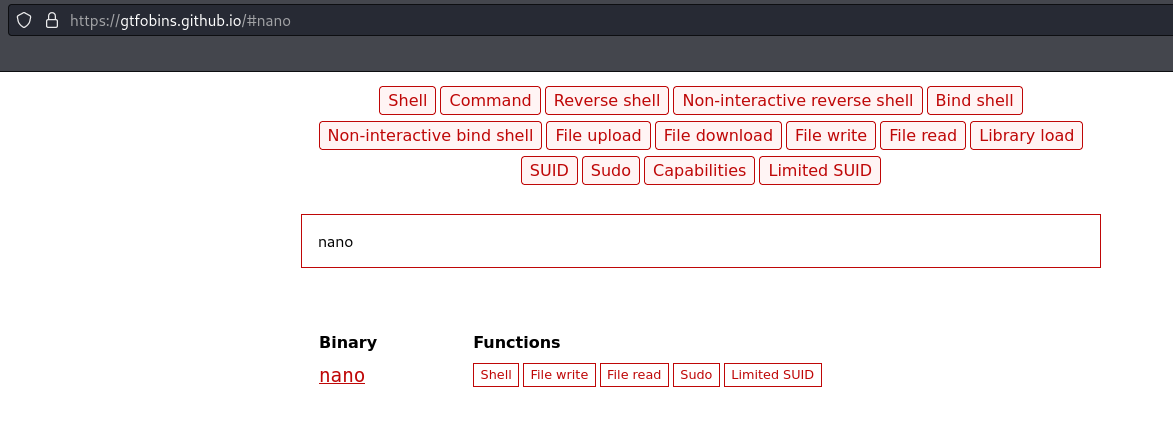Click the gtfobins URL address bar
Image resolution: width=1173 pixels, height=426 pixels.
click(x=590, y=20)
